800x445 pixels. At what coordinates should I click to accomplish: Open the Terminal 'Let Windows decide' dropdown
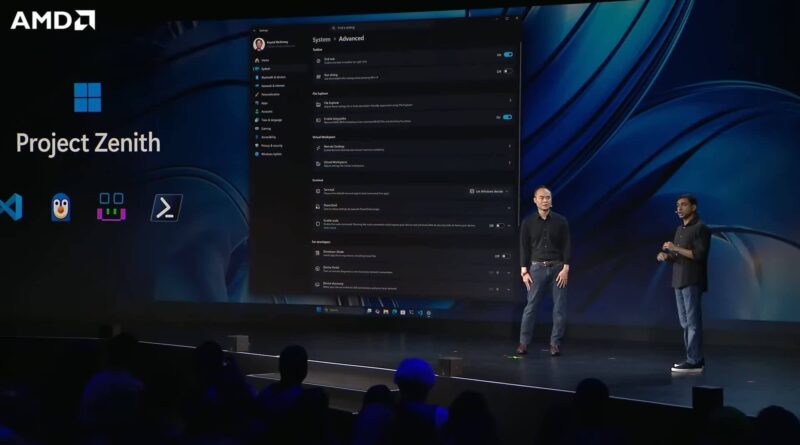(489, 191)
